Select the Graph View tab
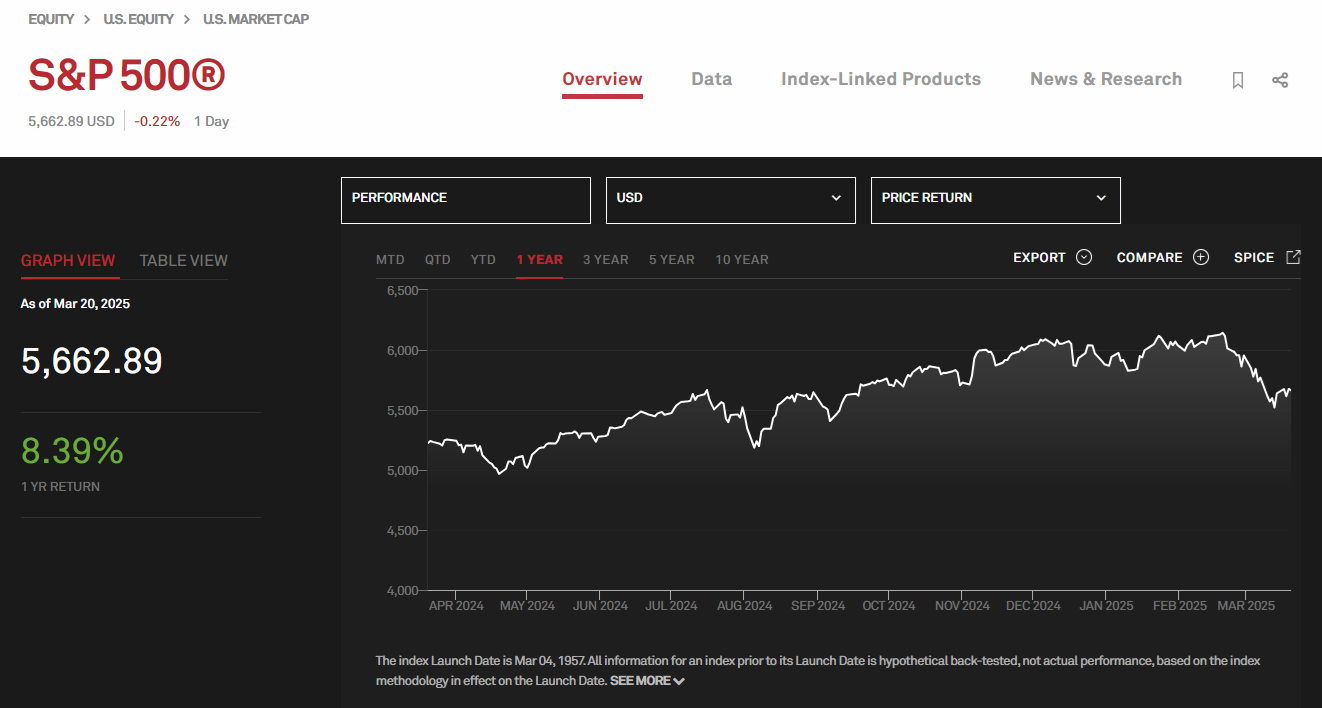This screenshot has width=1322, height=708. (x=68, y=260)
